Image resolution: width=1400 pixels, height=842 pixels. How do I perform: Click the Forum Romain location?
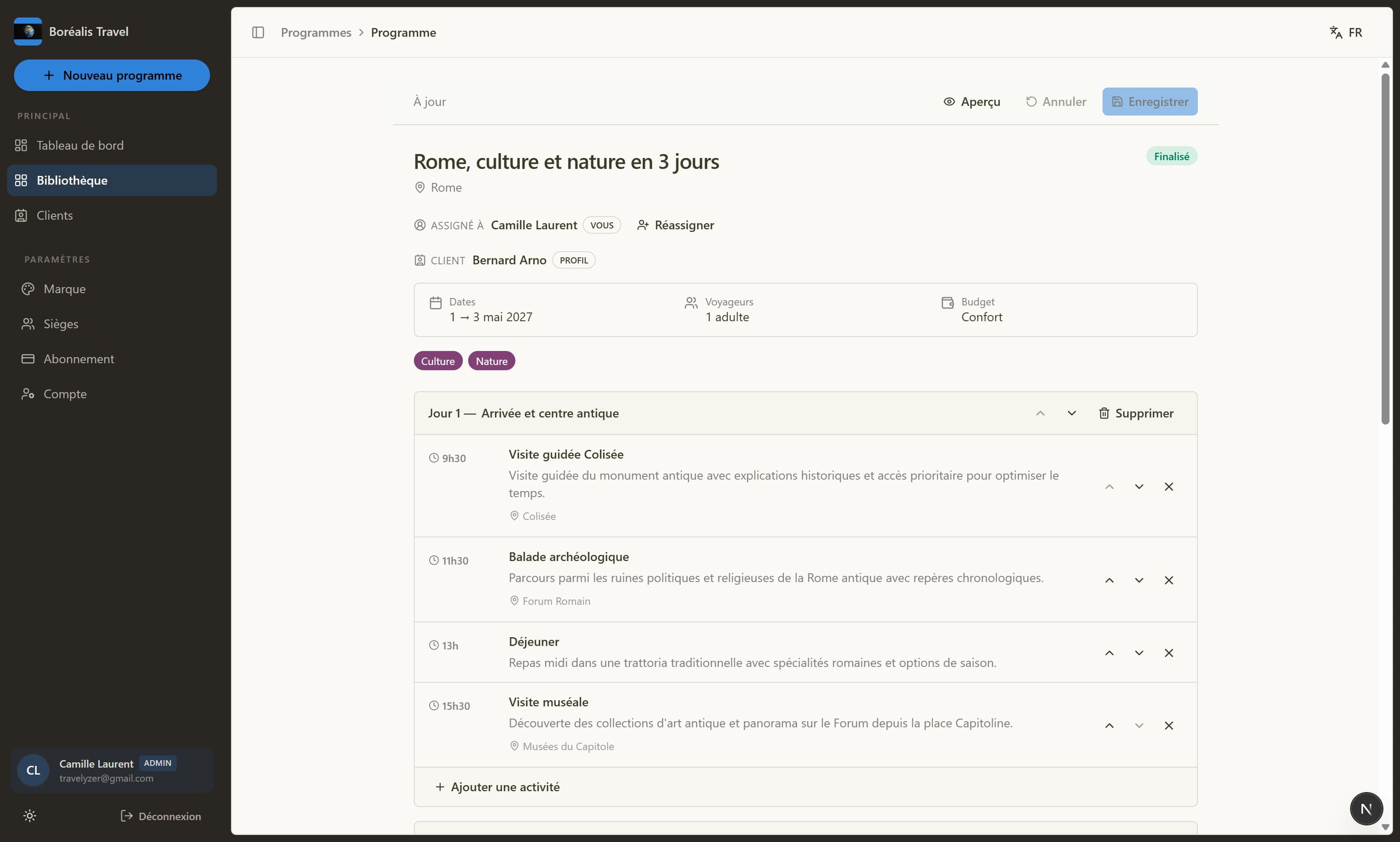click(x=549, y=601)
